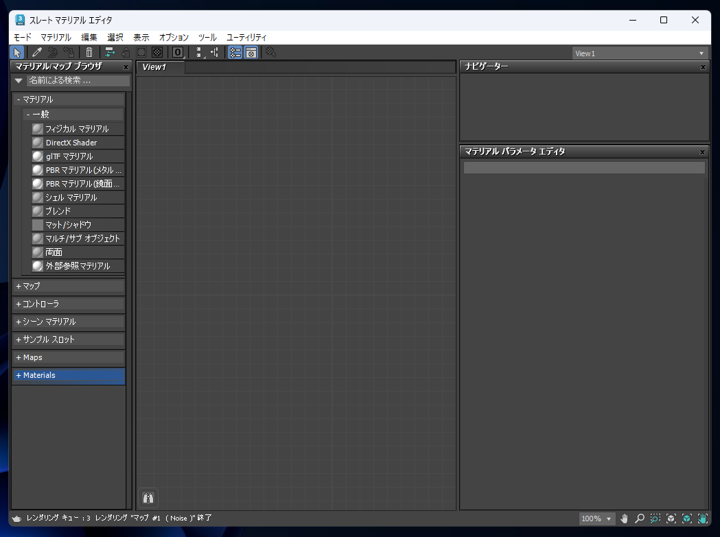
Task: Click the マット/シャドウ gray square icon
Action: click(38, 225)
